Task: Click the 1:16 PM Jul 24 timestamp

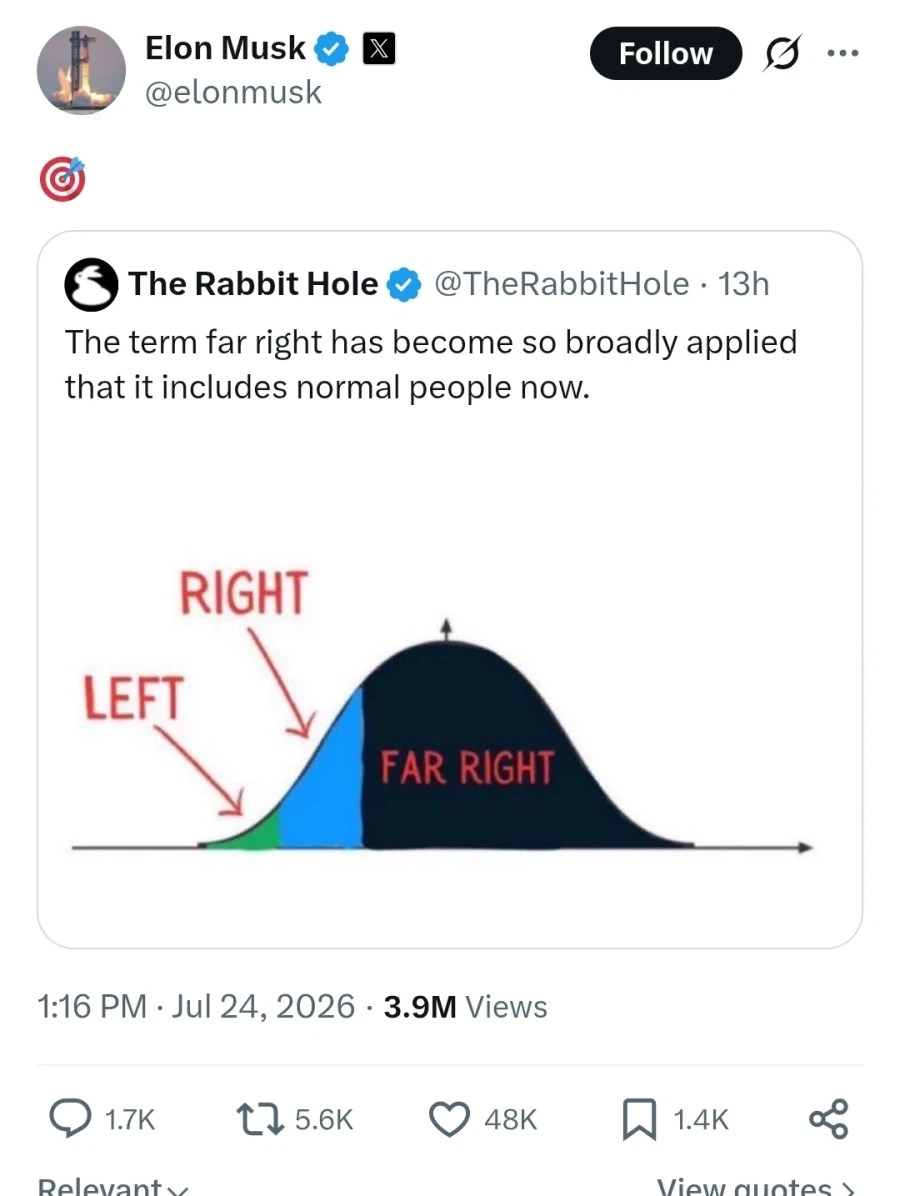Action: [x=196, y=1007]
